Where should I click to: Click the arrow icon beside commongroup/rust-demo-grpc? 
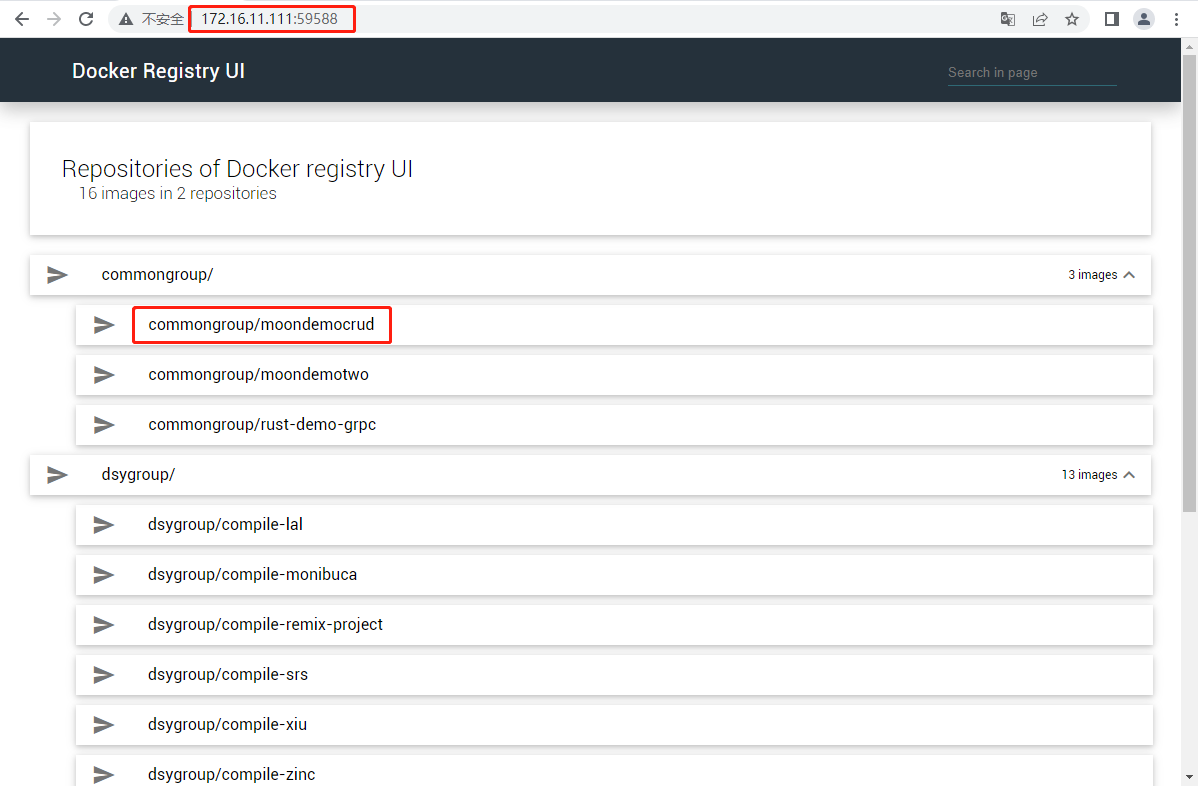104,424
